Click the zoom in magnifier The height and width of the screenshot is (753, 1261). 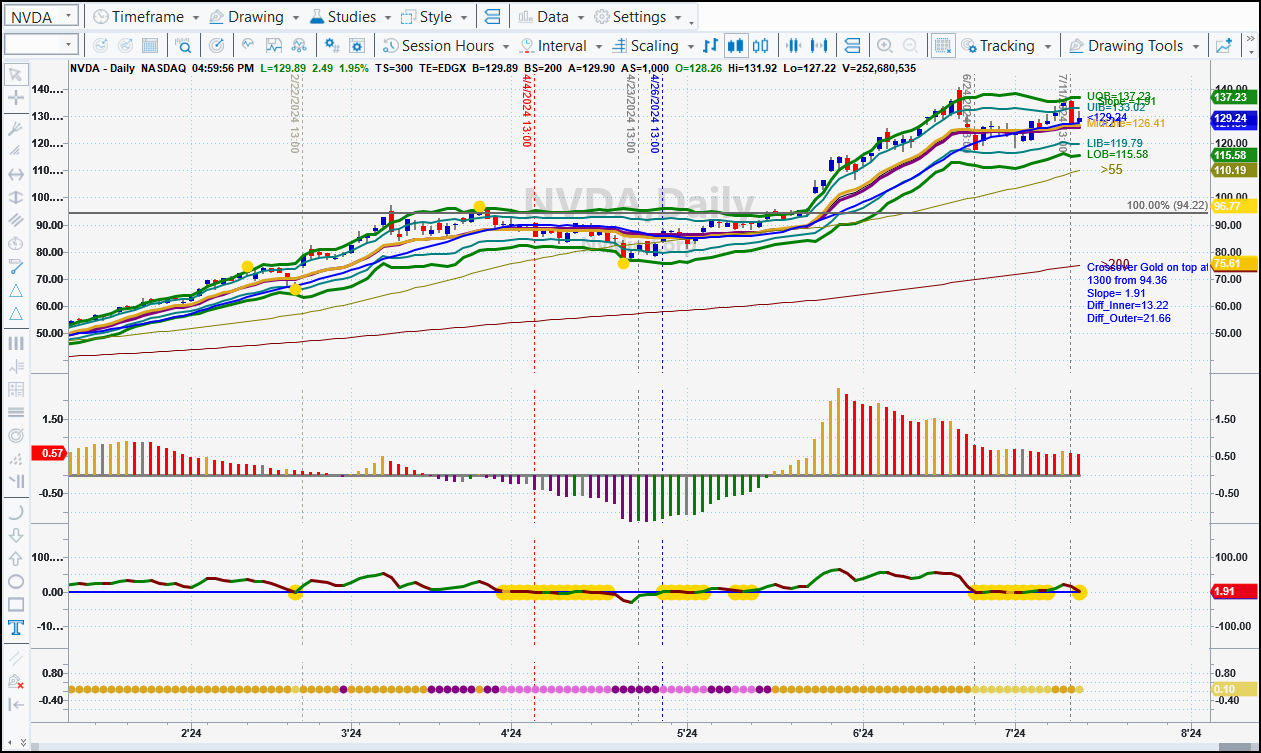pos(885,46)
